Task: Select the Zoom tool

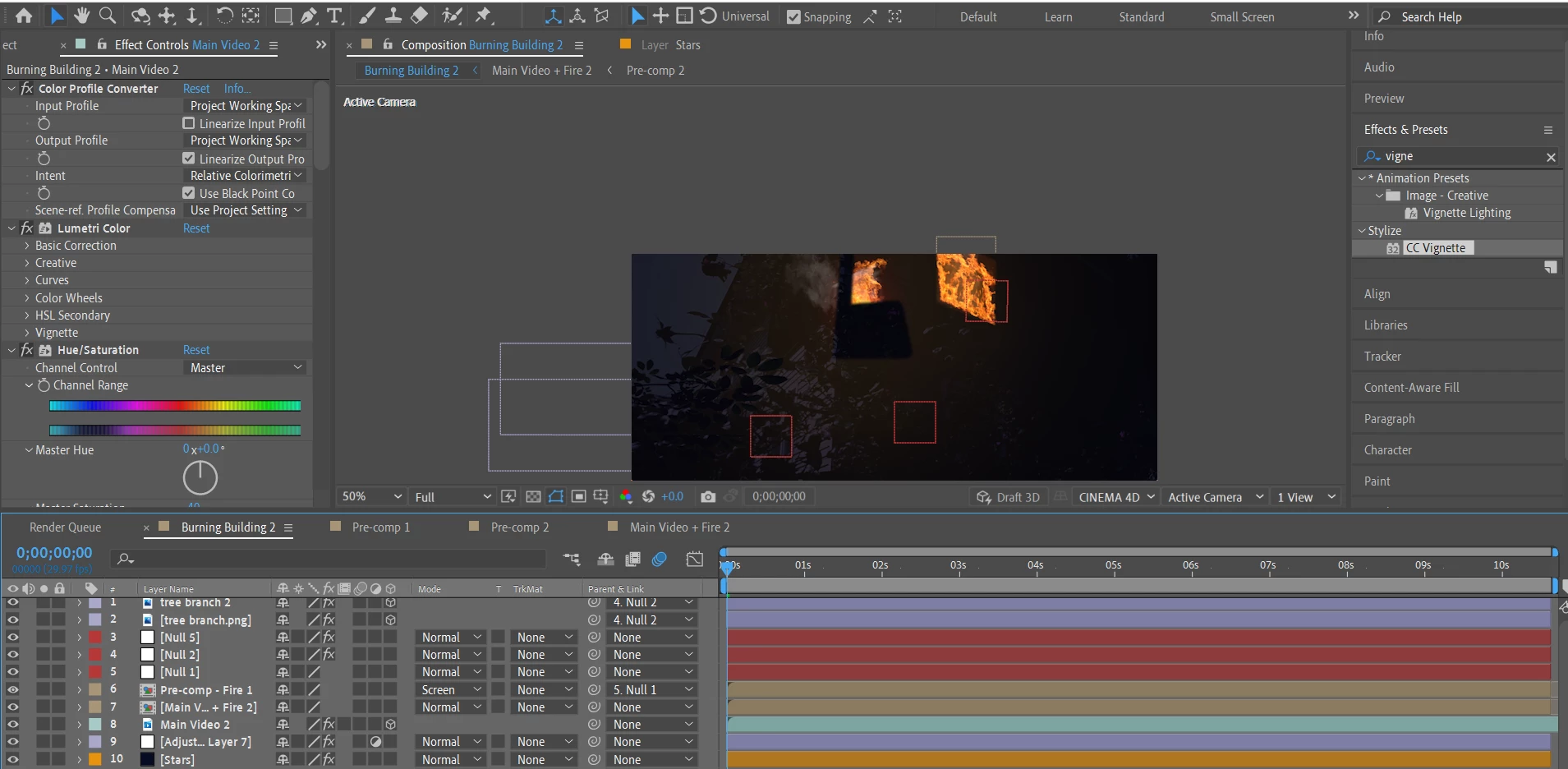Action: 108,16
